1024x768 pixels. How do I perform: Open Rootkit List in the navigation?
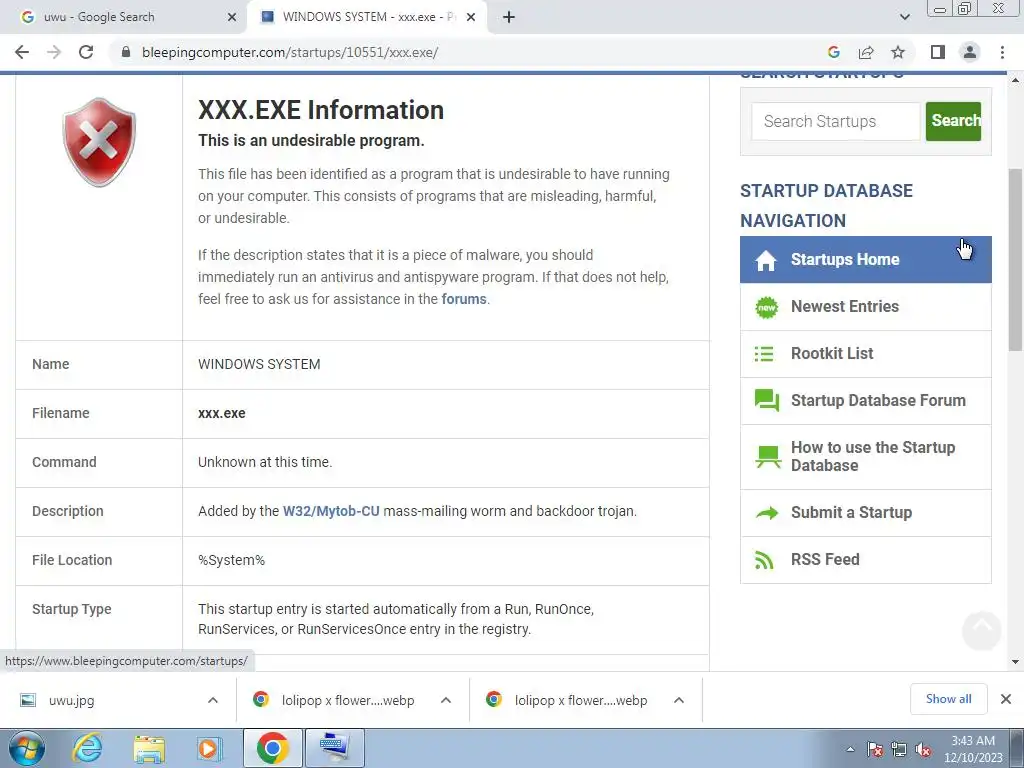coord(865,353)
